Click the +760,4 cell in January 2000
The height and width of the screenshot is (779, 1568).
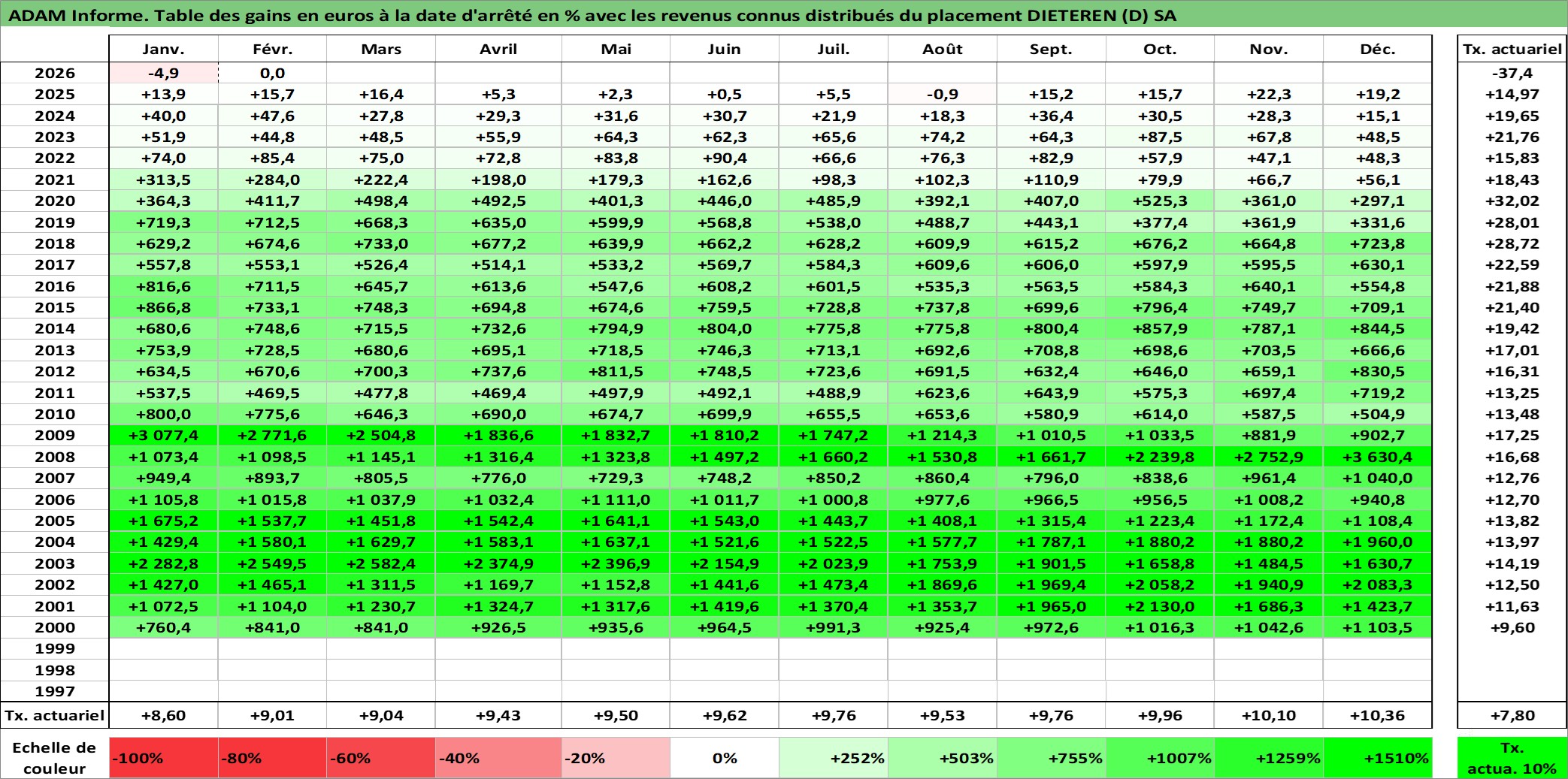[164, 627]
